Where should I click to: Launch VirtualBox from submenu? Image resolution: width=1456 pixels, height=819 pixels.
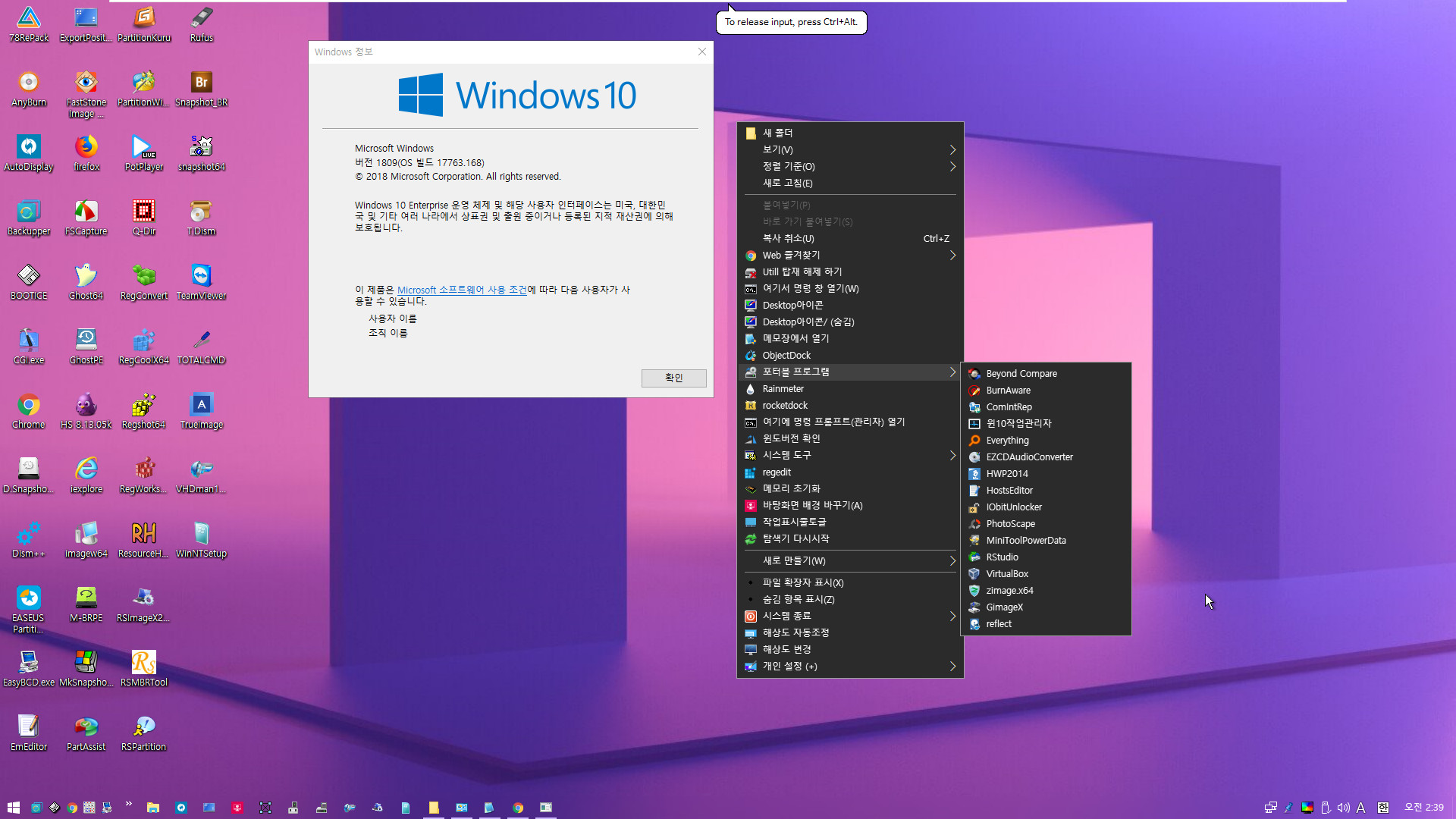click(1046, 573)
